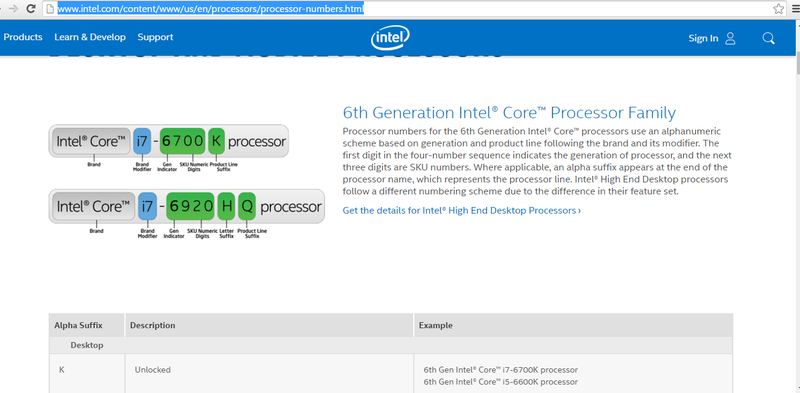
Task: Go forward with the browser arrow
Action: [14, 8]
